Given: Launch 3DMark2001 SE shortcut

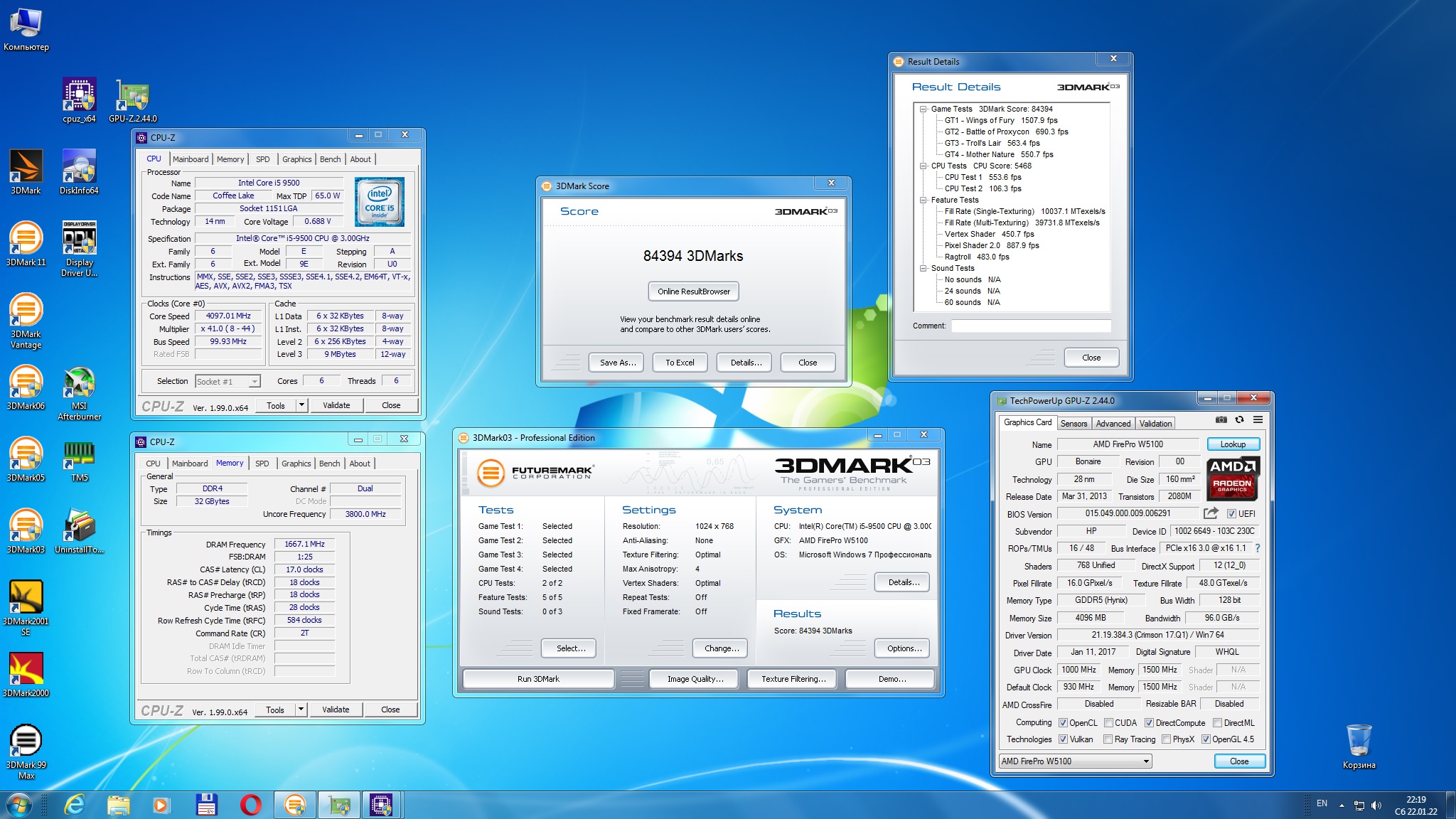Looking at the screenshot, I should pos(26,608).
